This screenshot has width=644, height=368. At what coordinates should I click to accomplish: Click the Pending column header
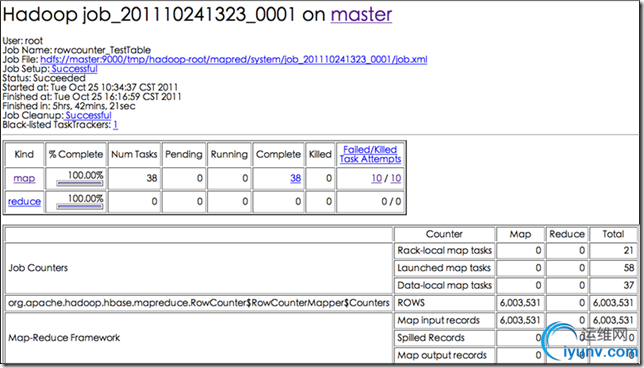(184, 154)
